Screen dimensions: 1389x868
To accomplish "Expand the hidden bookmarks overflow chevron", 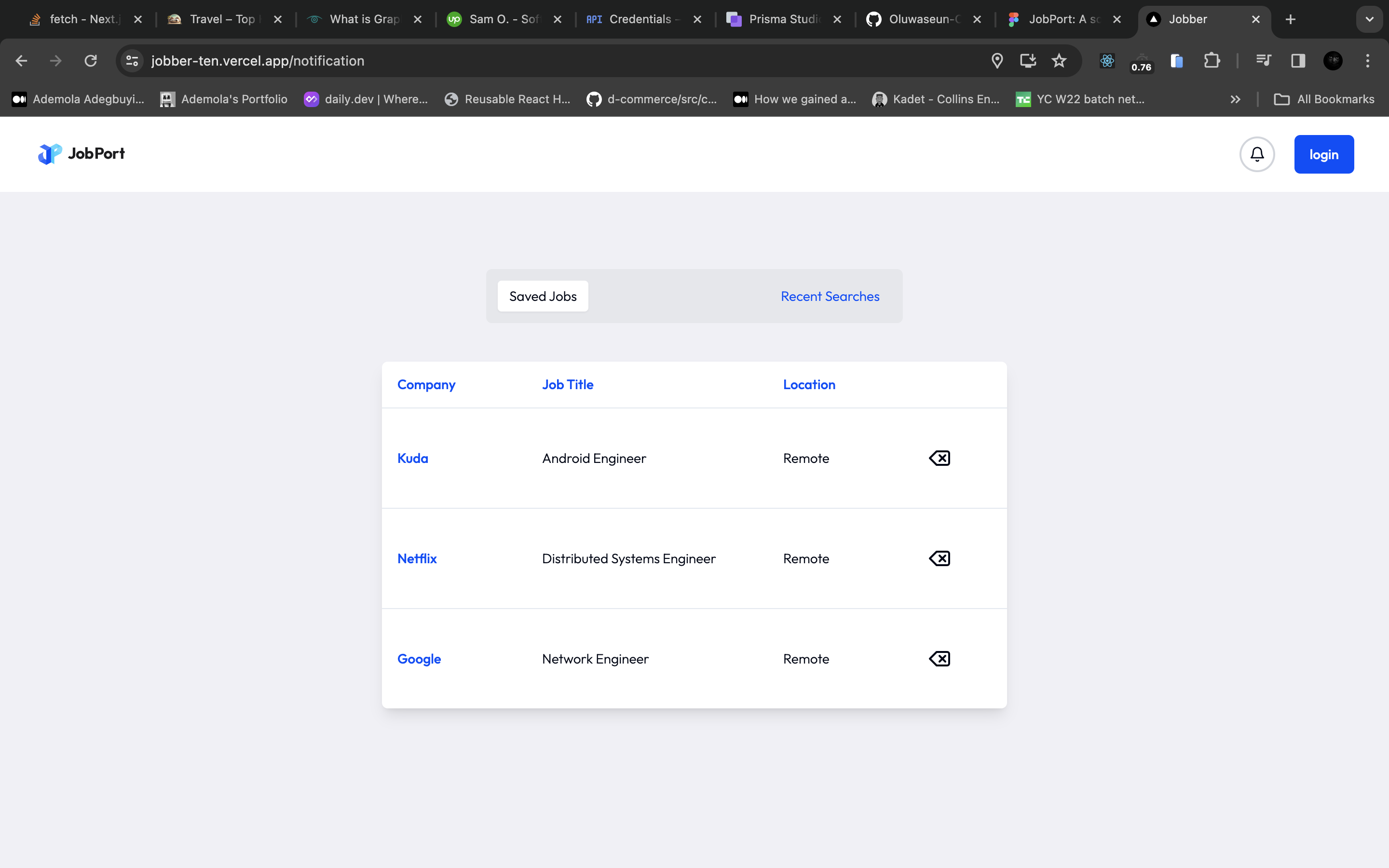I will [1235, 99].
